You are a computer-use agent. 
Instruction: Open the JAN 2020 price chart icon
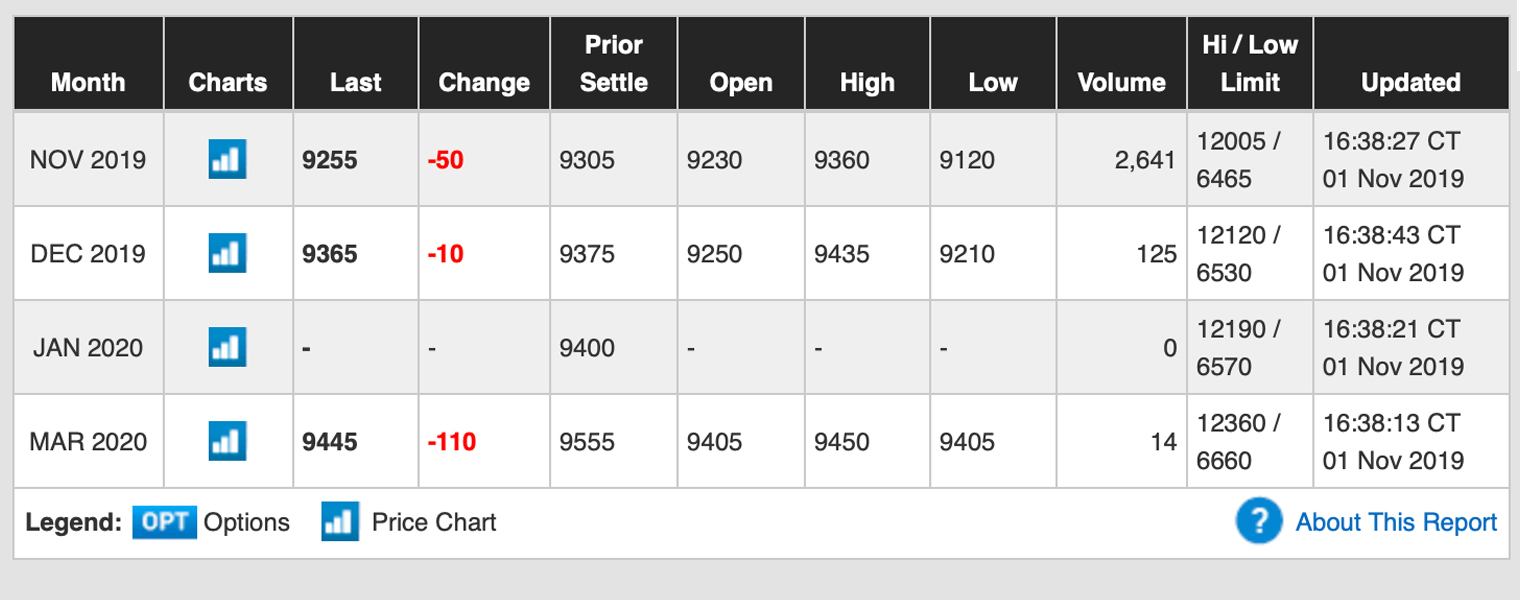(x=228, y=347)
